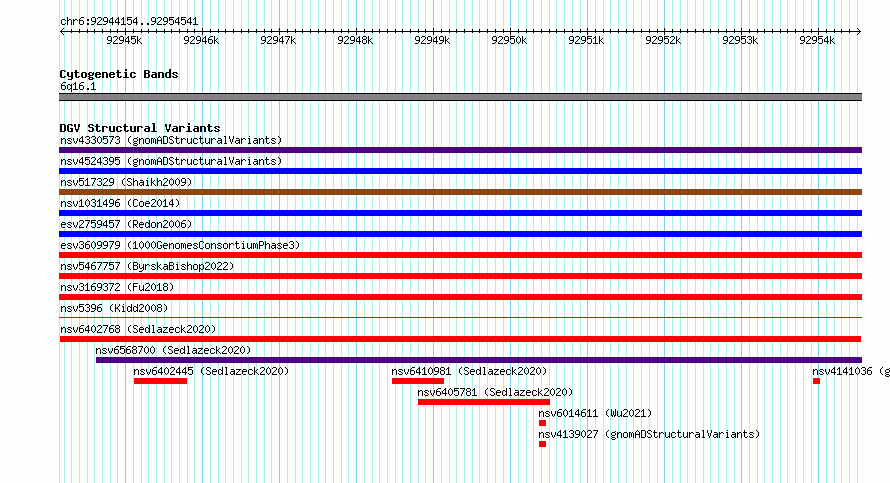890x483 pixels.
Task: Click nsv6402445 (Sedlazeck2020) label
Action: pyautogui.click(x=211, y=371)
